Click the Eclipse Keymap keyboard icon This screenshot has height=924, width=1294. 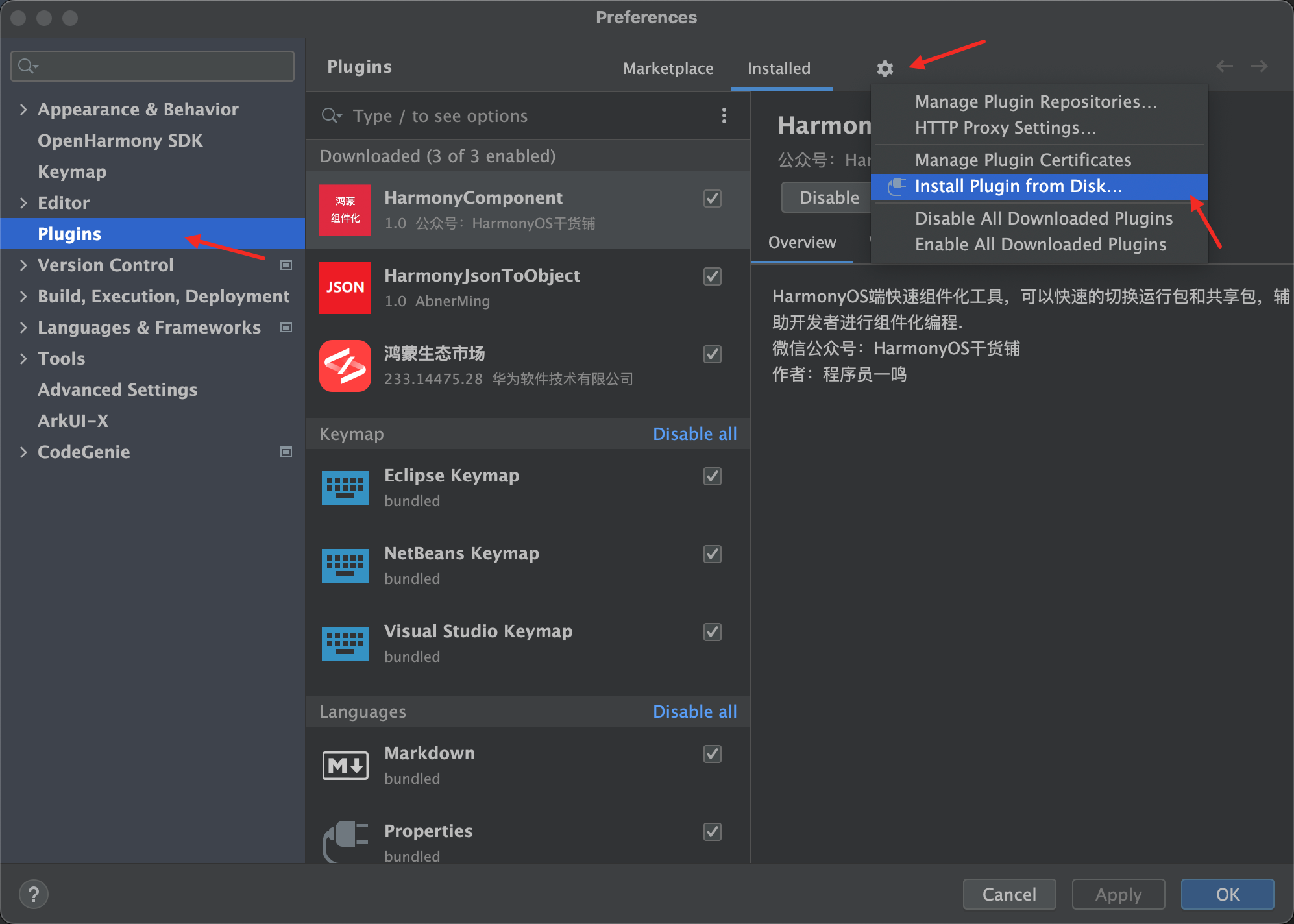pos(345,487)
